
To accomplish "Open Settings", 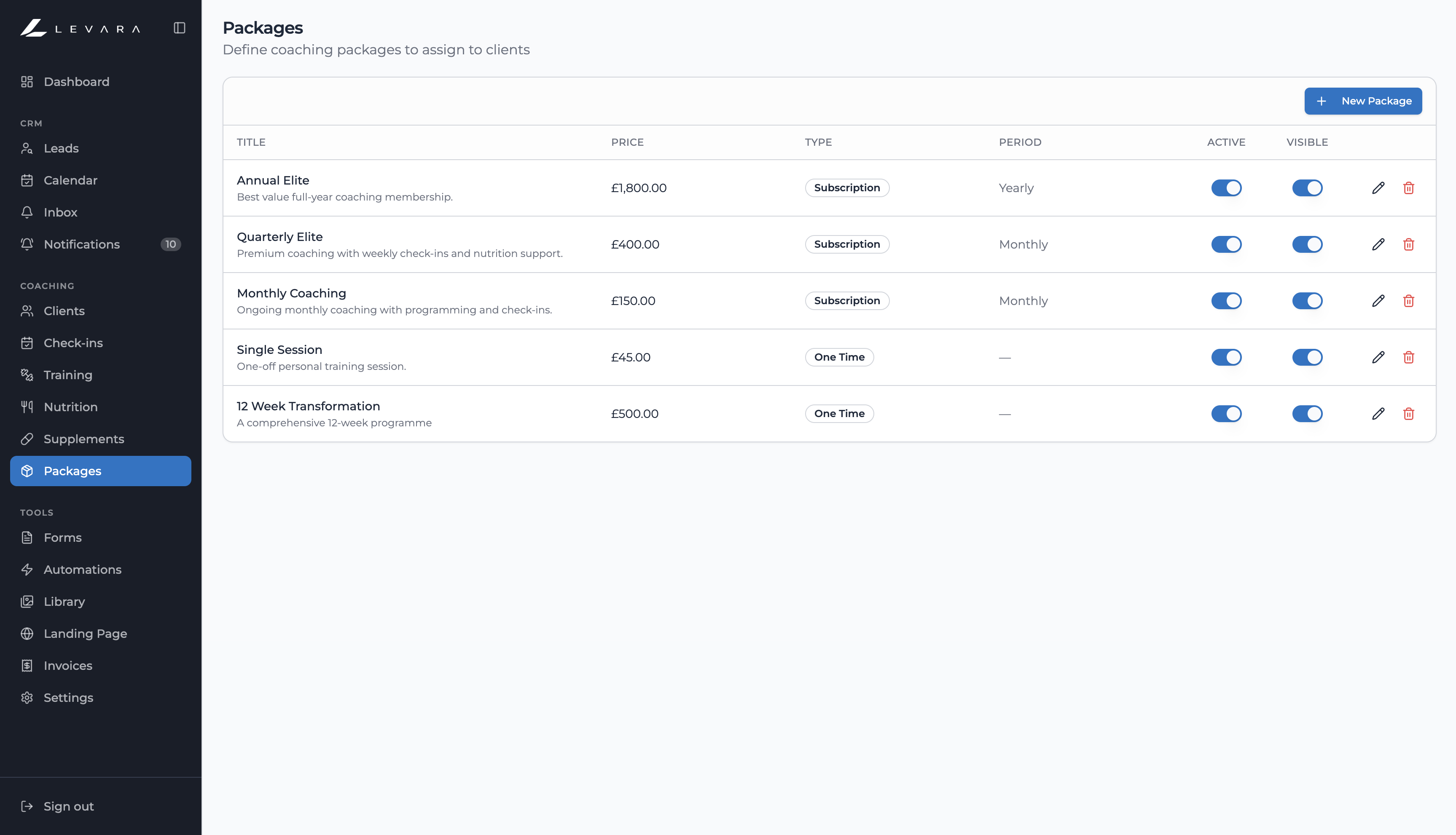I will [x=100, y=697].
